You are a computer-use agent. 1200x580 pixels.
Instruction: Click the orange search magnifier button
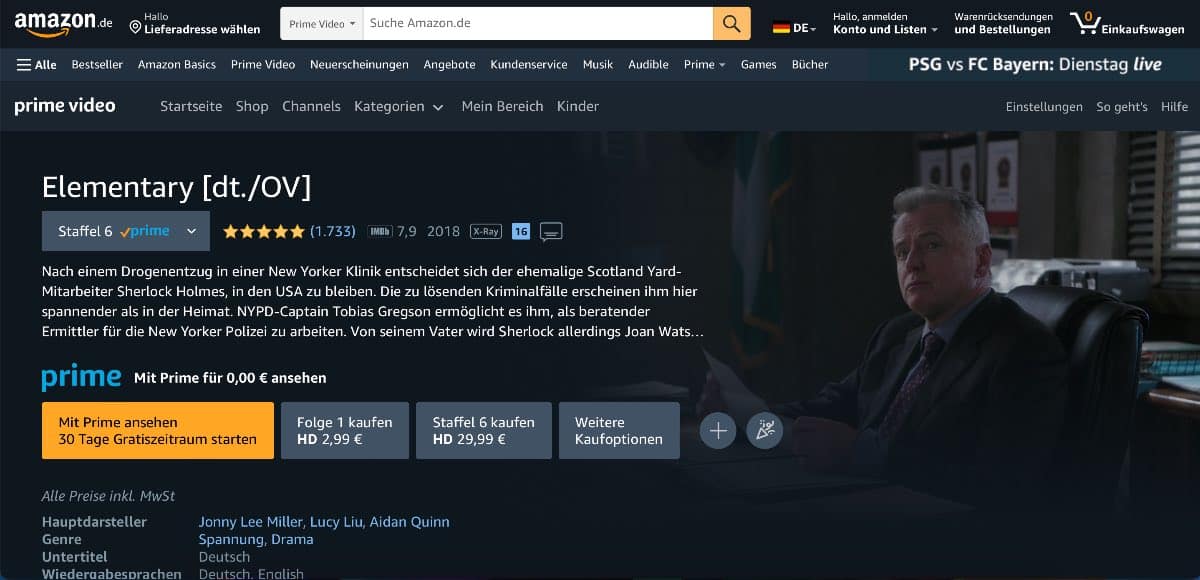731,23
